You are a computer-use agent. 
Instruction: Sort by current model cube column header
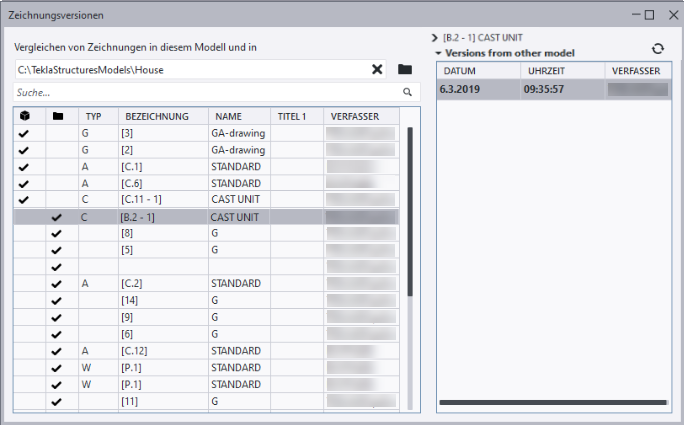click(x=25, y=116)
